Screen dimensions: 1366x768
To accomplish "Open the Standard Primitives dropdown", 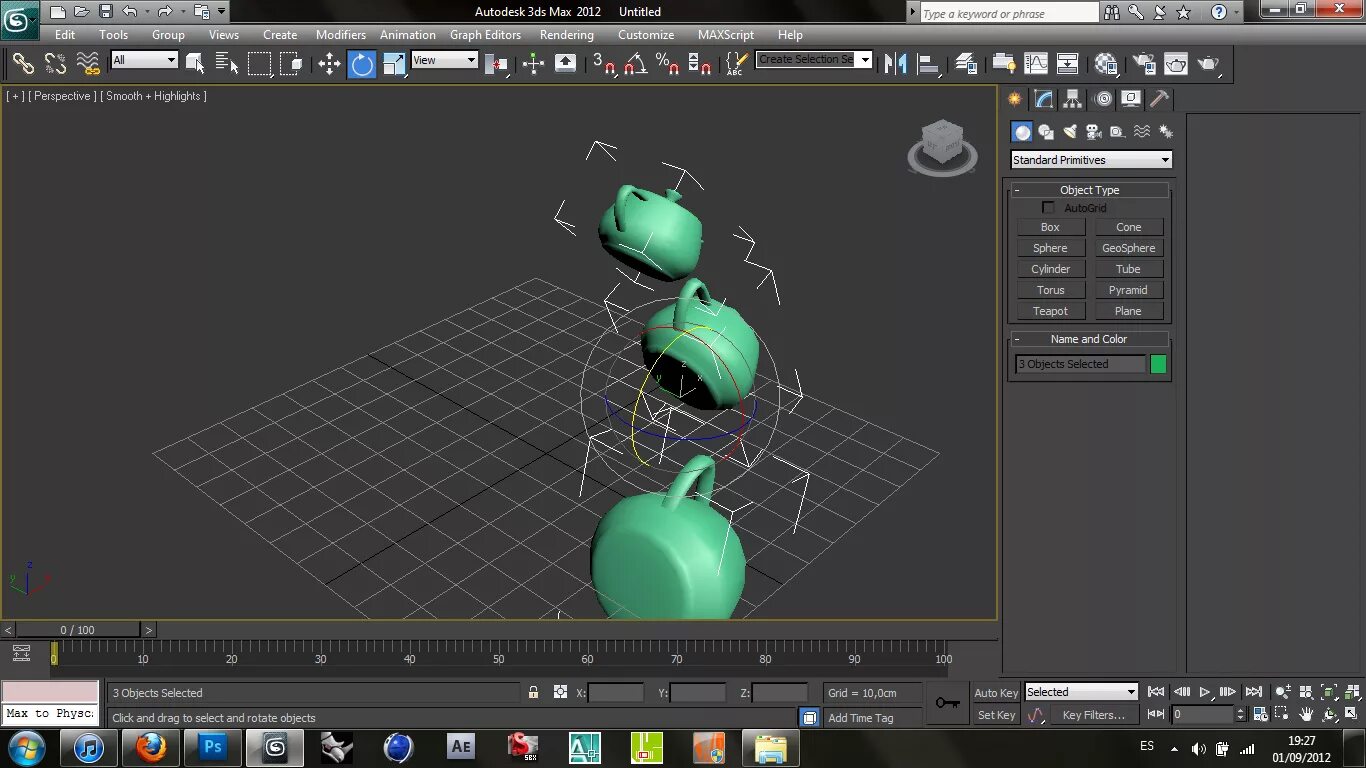I will (x=1090, y=159).
